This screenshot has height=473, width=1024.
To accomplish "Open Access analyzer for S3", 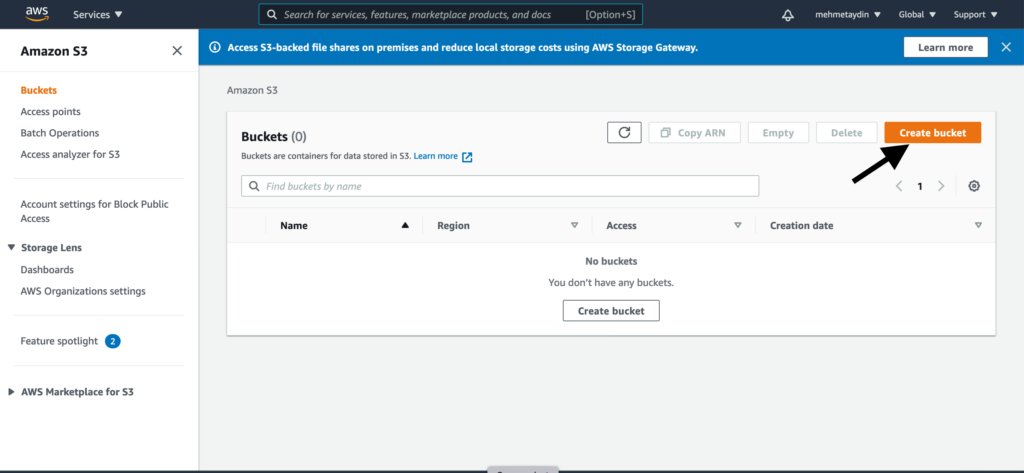I will pyautogui.click(x=70, y=154).
